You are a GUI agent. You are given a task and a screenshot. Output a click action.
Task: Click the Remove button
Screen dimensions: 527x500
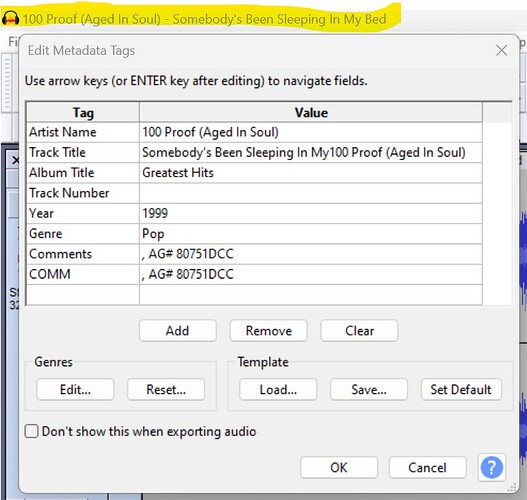pyautogui.click(x=269, y=331)
